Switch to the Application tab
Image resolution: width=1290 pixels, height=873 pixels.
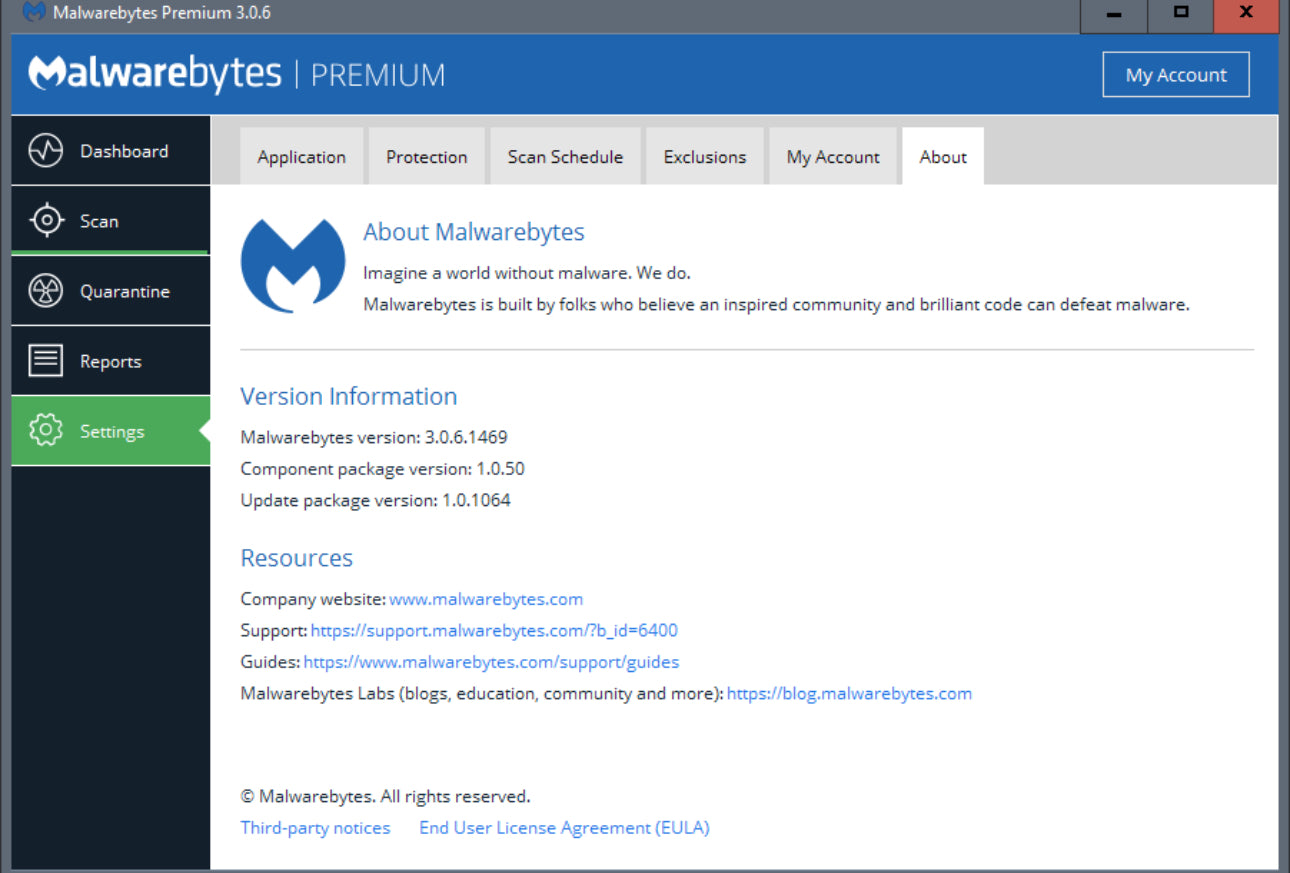[x=301, y=156]
